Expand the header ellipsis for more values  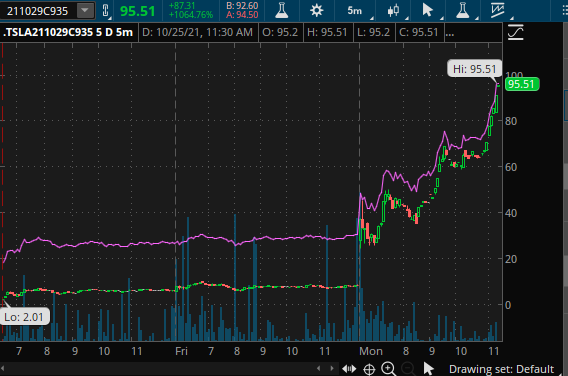(450, 34)
